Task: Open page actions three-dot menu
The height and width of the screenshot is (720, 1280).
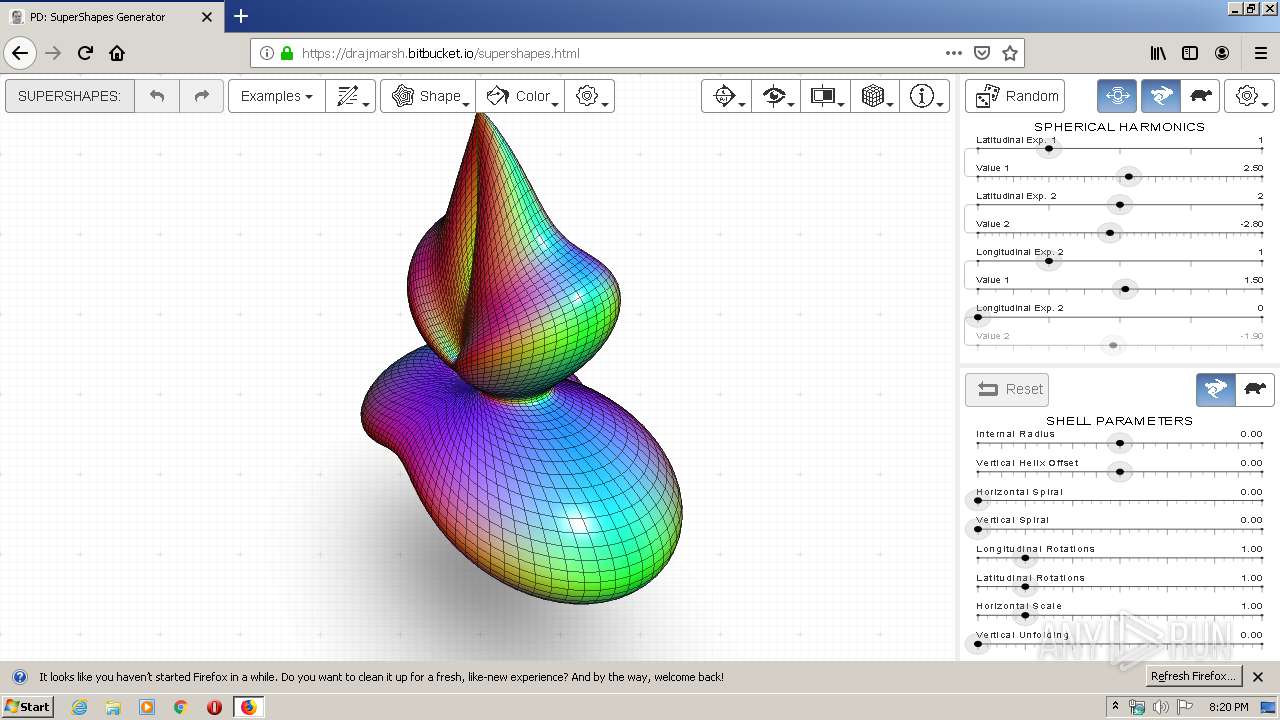Action: point(954,53)
